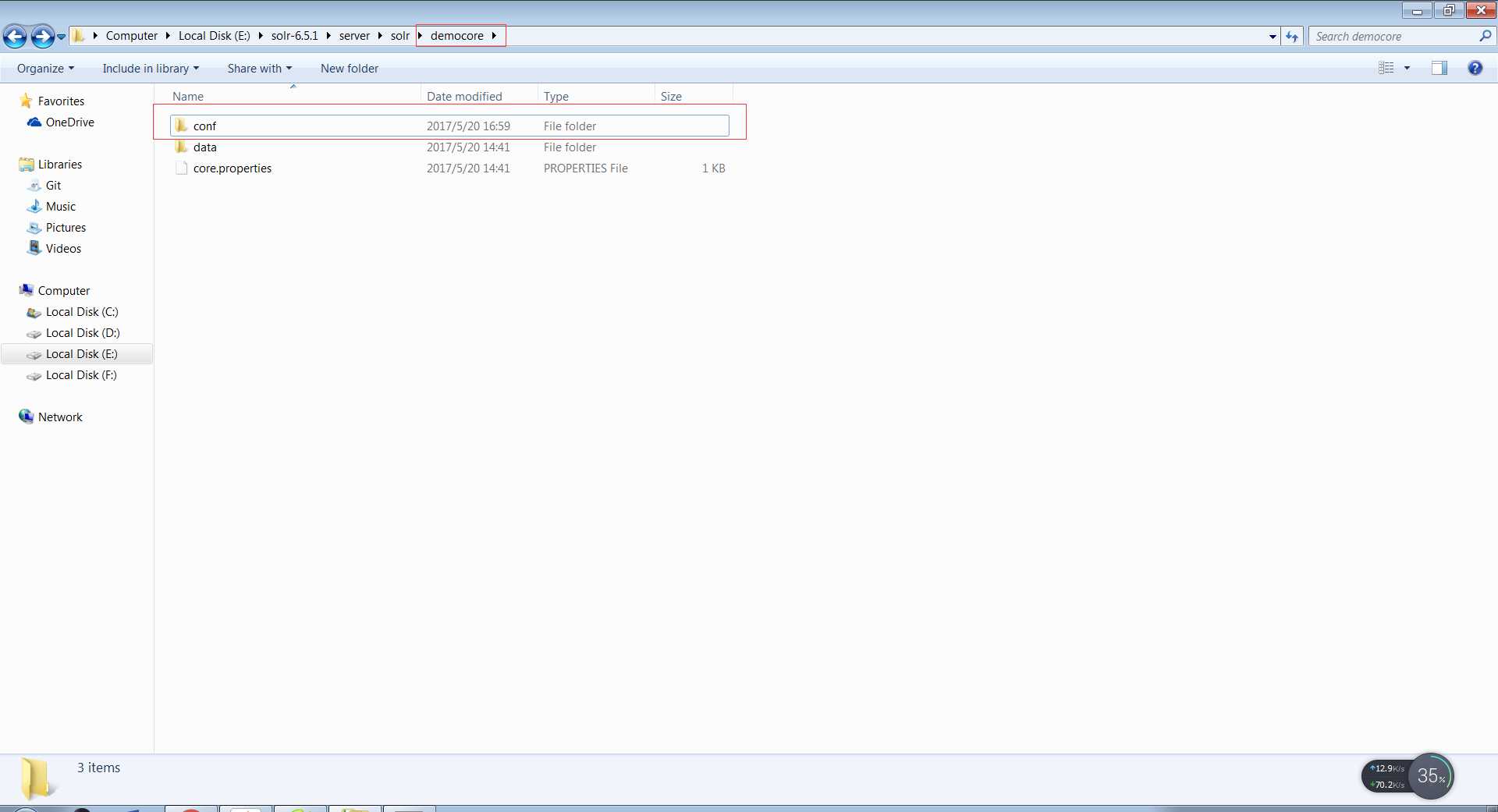Select solr-6.5.1 in the address breadcrumb
The image size is (1498, 812).
pos(294,36)
